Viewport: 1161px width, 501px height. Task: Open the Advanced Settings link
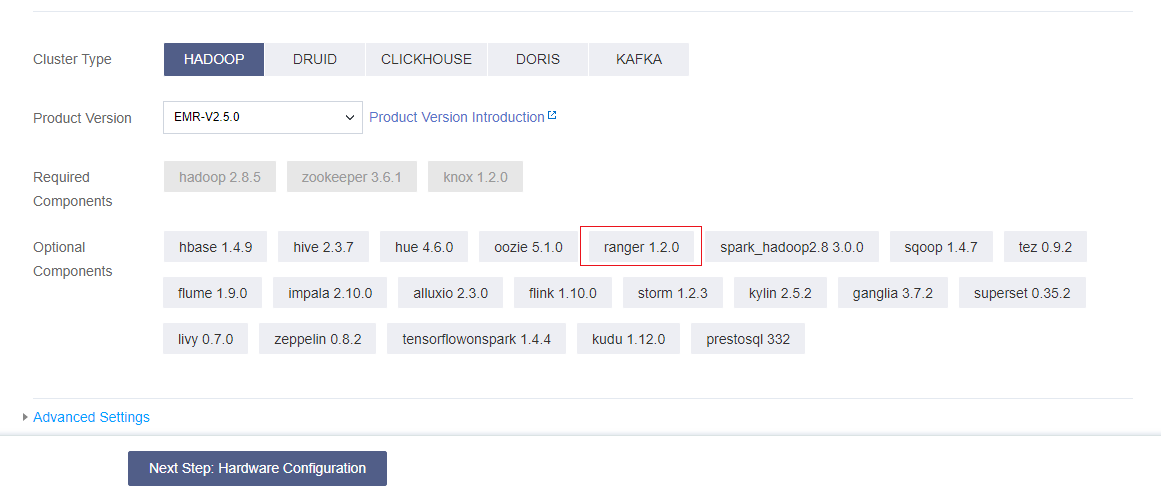pyautogui.click(x=91, y=417)
